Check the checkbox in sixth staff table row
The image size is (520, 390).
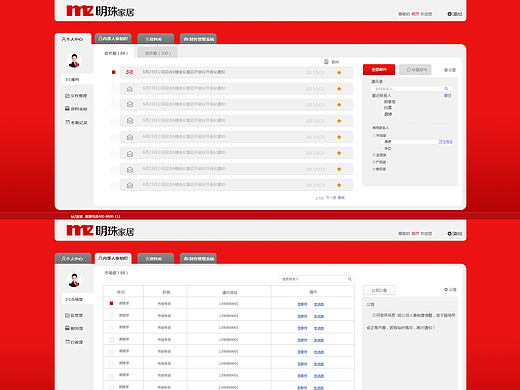tap(111, 364)
